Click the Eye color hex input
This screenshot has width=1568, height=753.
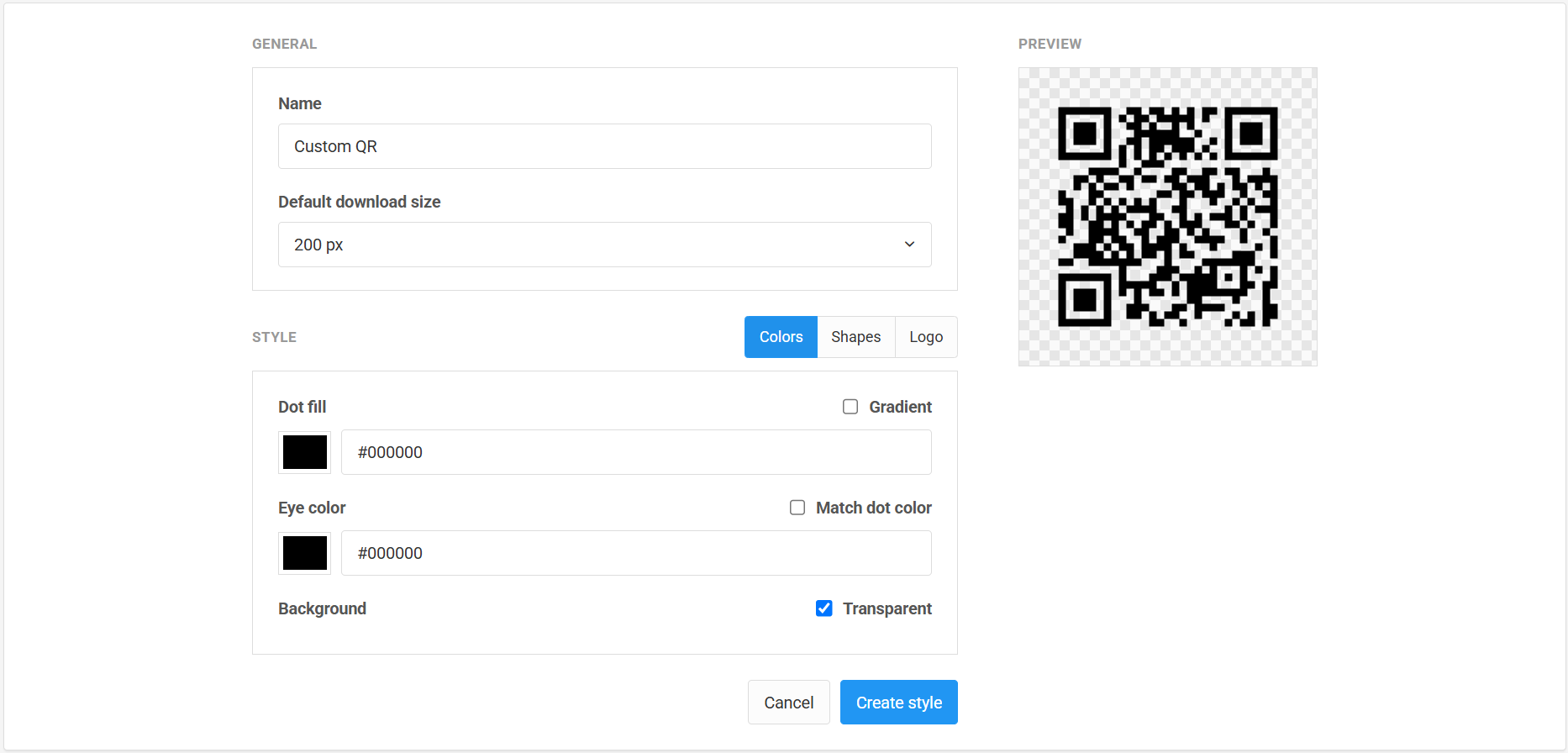pos(636,553)
